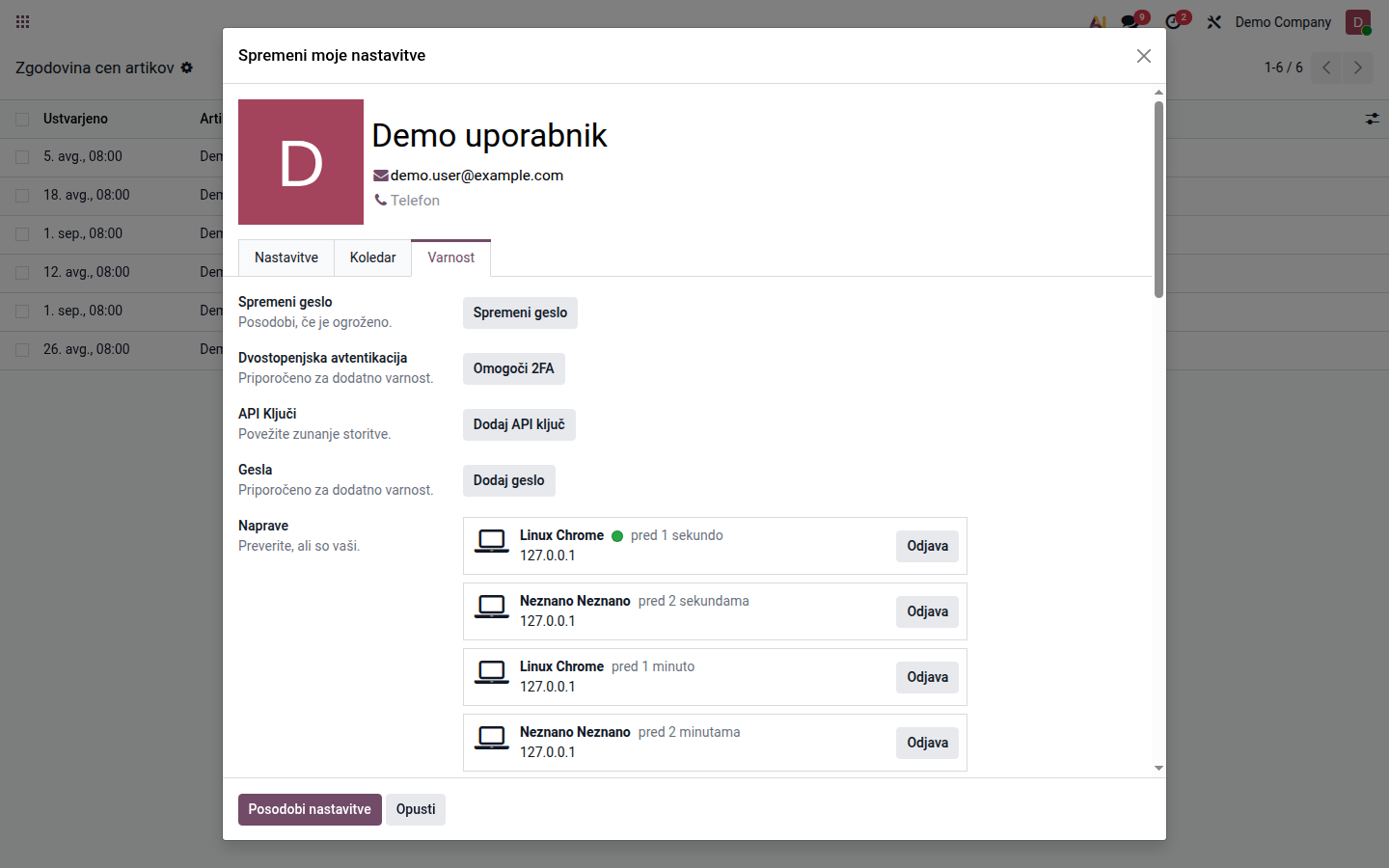Close the Spremeni moje nastavitve dialog
Image resolution: width=1389 pixels, height=868 pixels.
click(1144, 56)
